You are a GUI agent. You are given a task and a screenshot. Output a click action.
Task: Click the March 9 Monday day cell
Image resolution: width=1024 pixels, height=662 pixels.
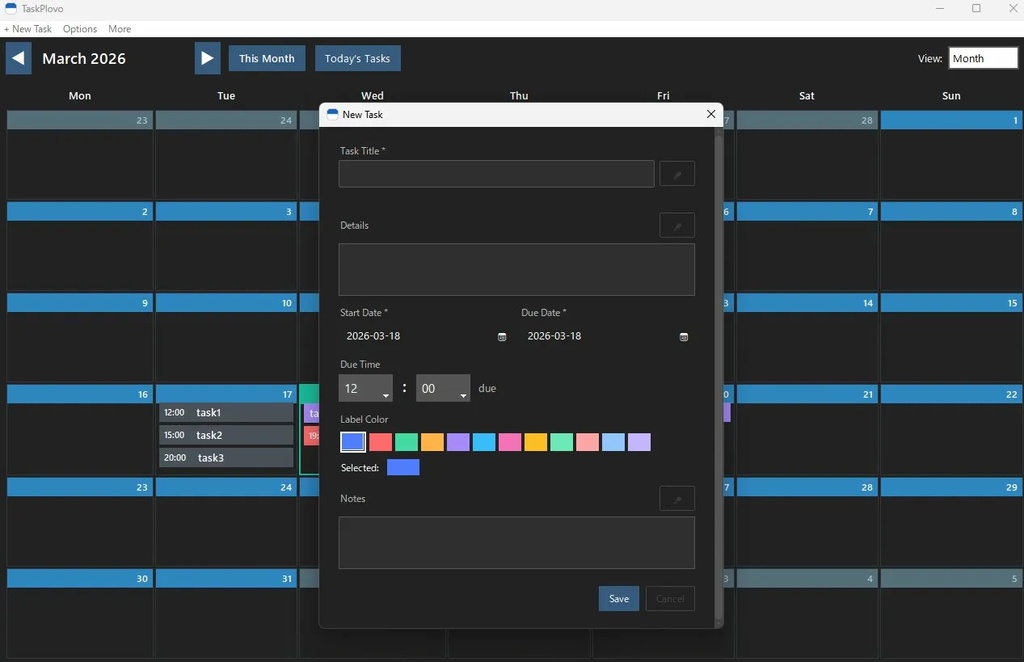80,338
